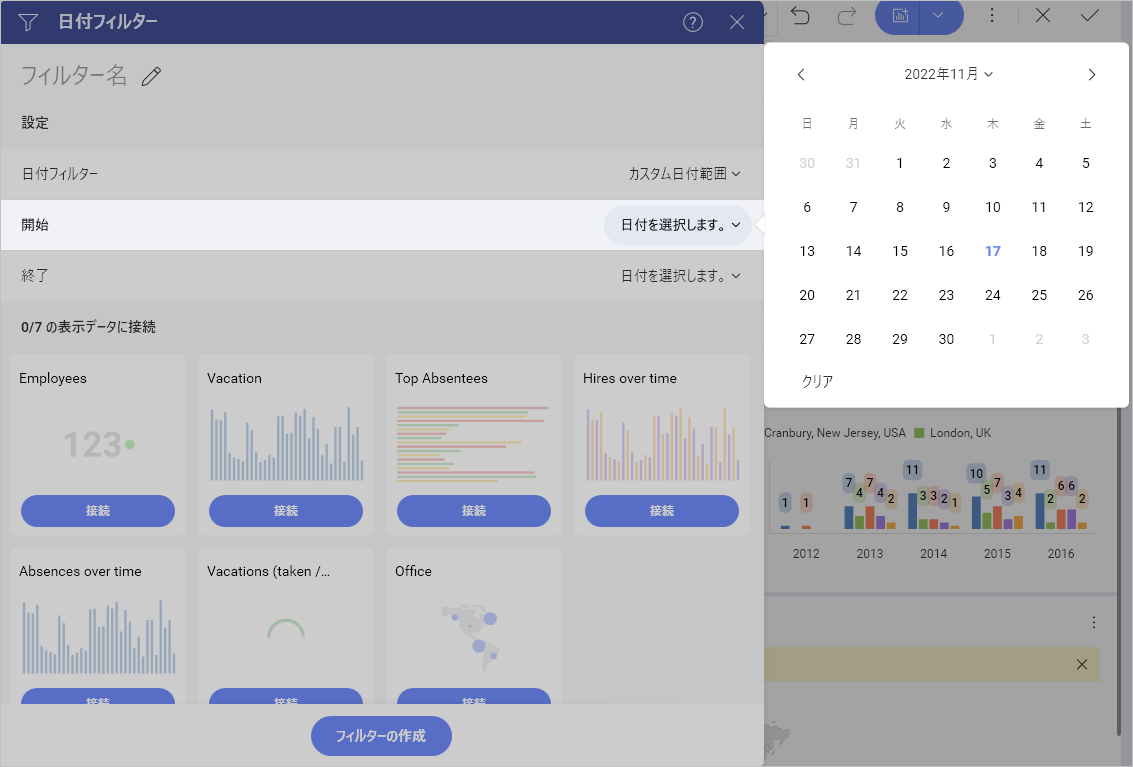Click 接続 button on Vacation card
Screen dimensions: 1133x767
click(x=285, y=510)
